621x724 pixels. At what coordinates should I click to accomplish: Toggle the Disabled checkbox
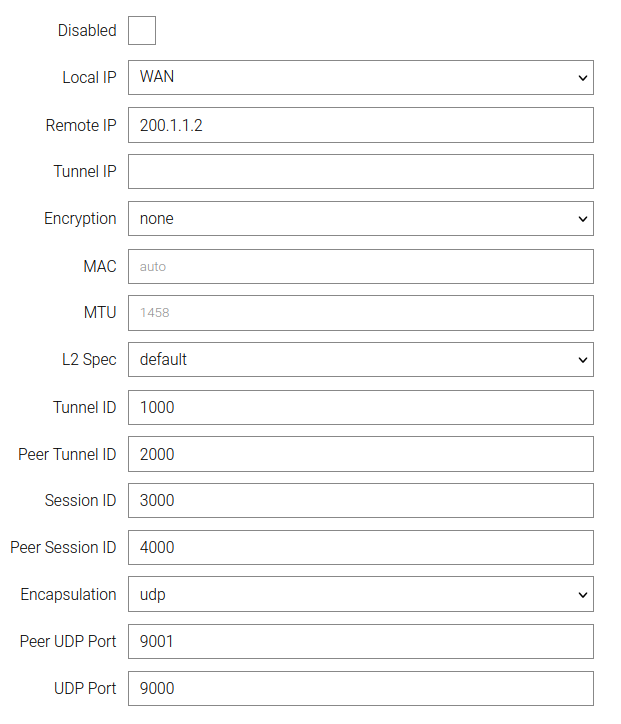click(142, 31)
